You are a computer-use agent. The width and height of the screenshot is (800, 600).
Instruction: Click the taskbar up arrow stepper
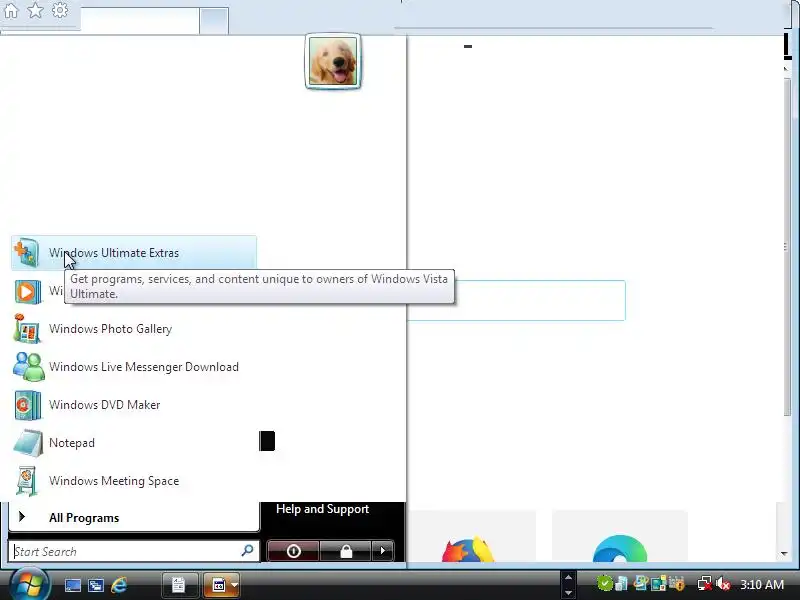568,577
